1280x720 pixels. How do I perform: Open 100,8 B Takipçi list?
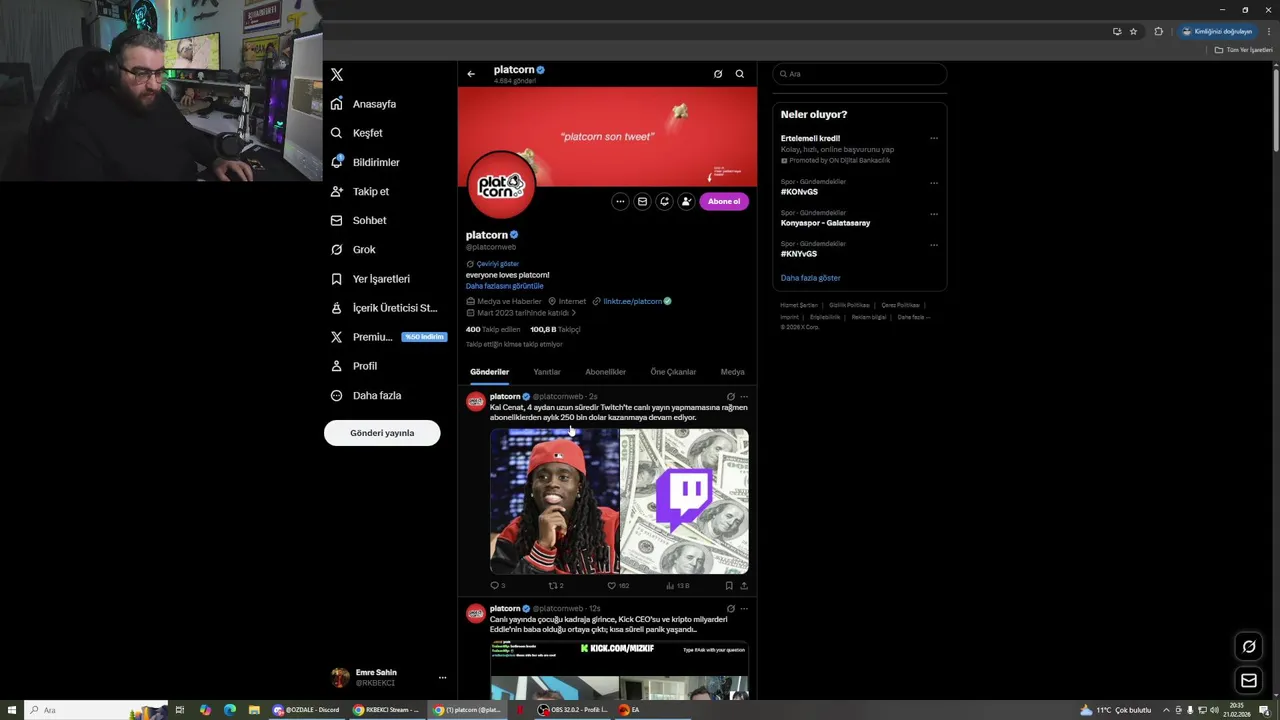(x=555, y=329)
